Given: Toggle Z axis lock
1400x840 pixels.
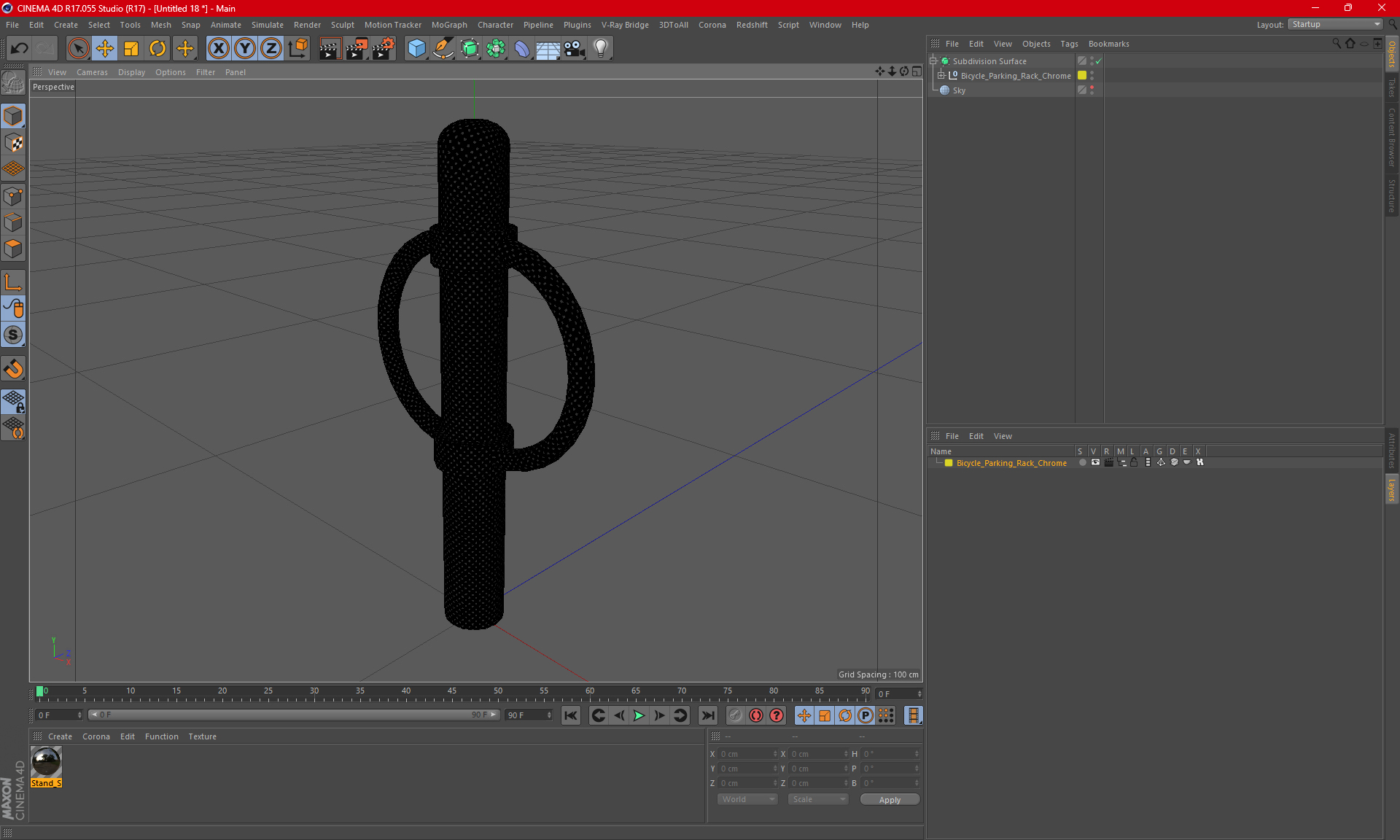Looking at the screenshot, I should click(271, 49).
